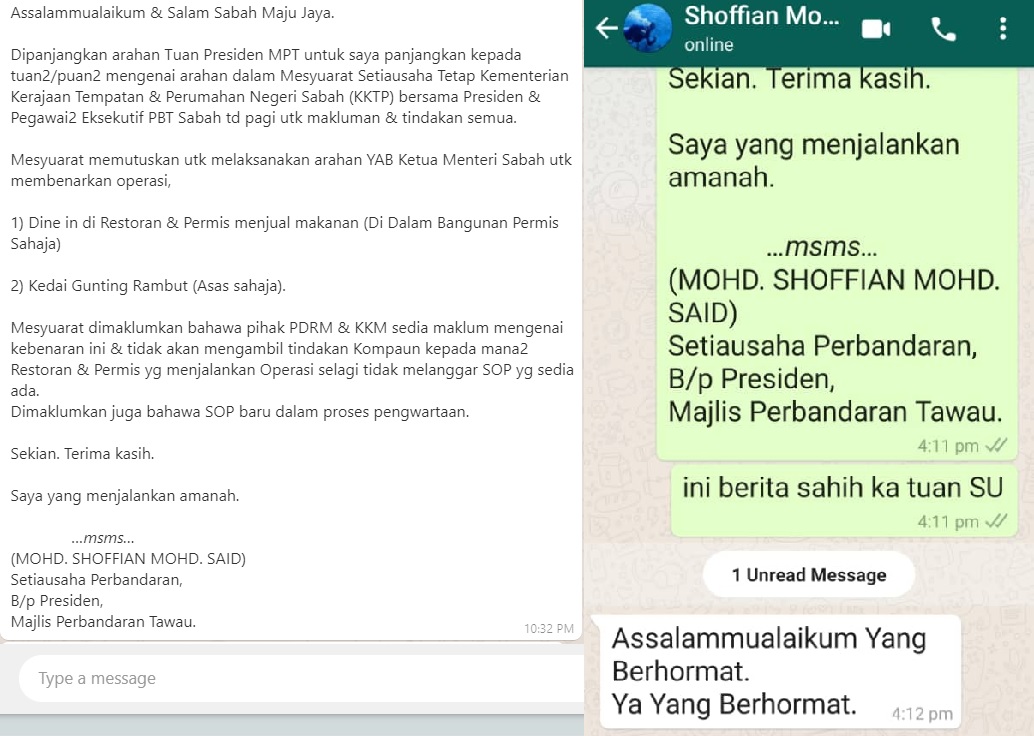The height and width of the screenshot is (736, 1034).
Task: Click the double-tick status at 4:11 pm on long message
Action: [x=996, y=446]
